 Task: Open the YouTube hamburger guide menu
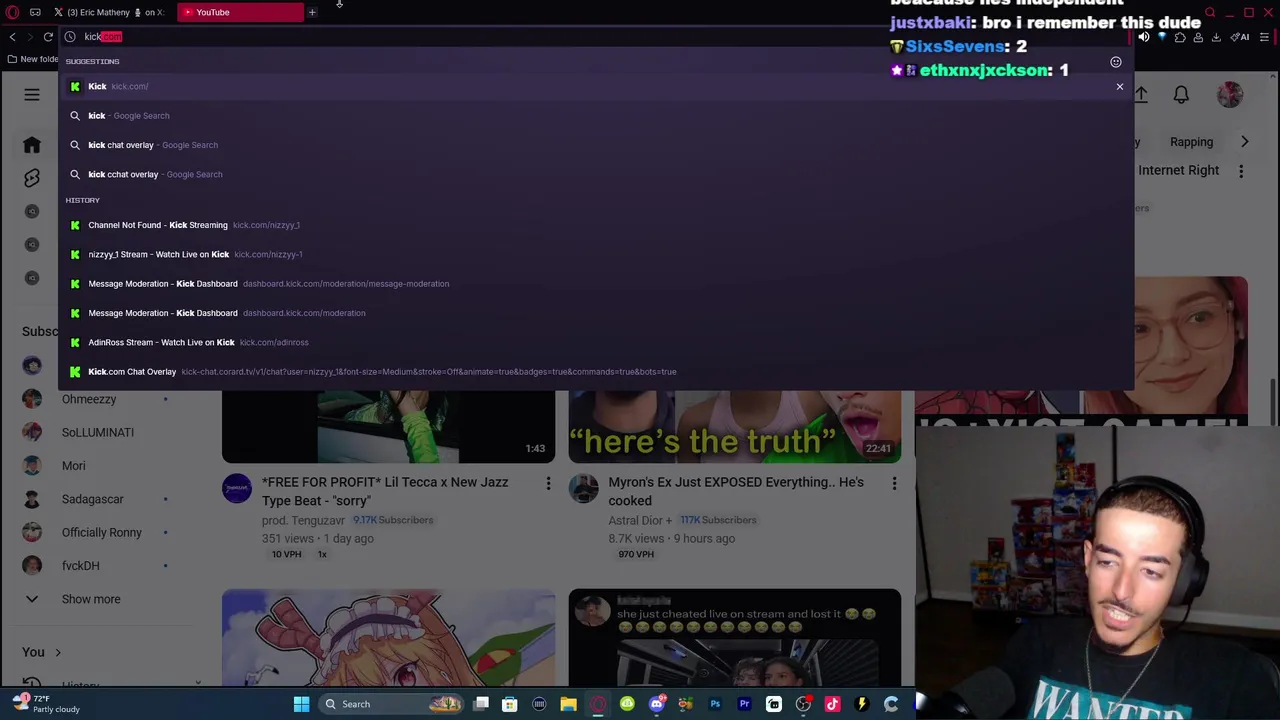pos(32,95)
